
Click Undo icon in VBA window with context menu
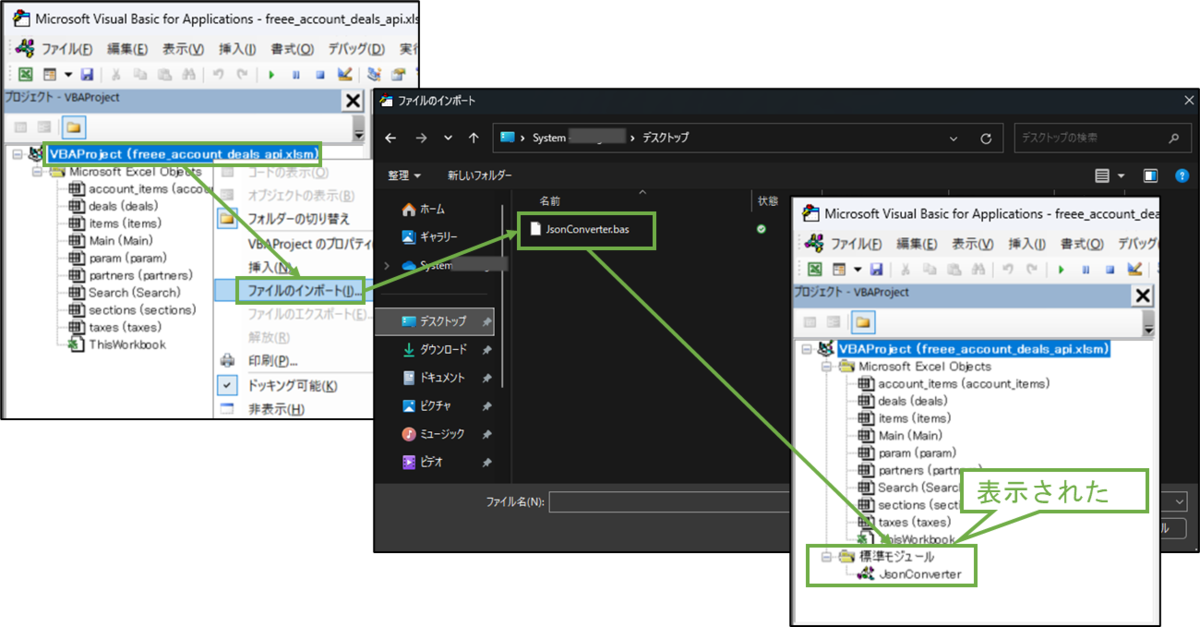tap(217, 74)
